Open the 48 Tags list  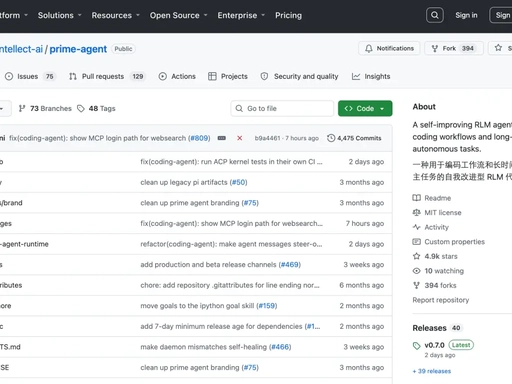pyautogui.click(x=96, y=108)
